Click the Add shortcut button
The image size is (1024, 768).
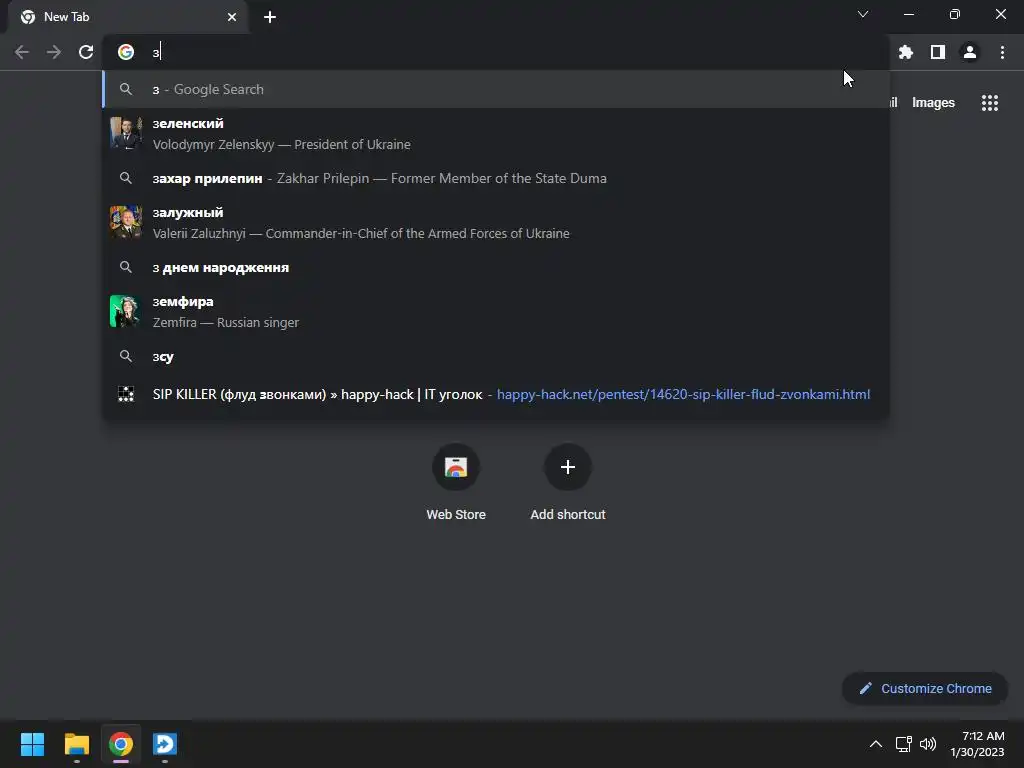click(568, 482)
